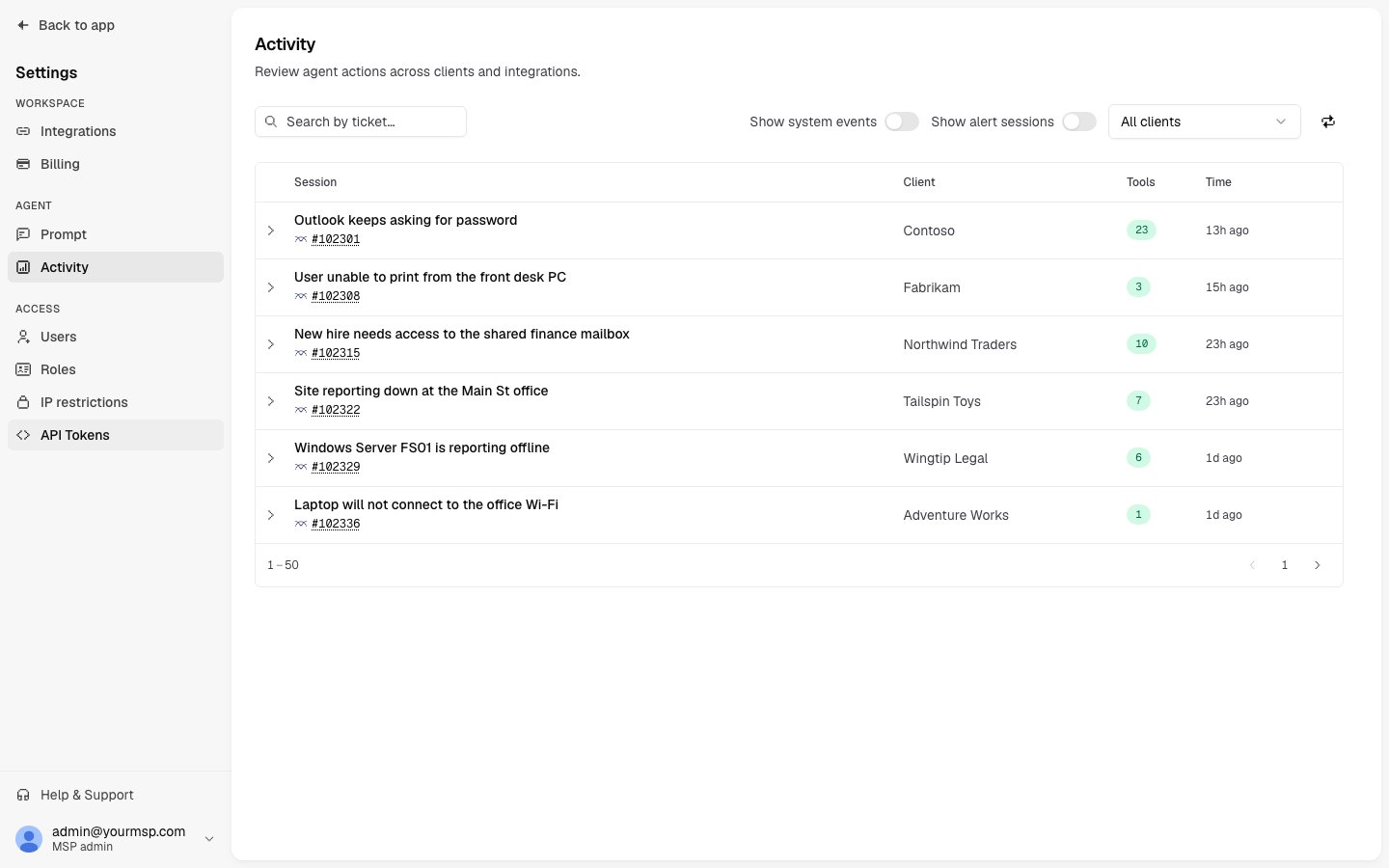This screenshot has height=868, width=1389.
Task: Open ticket link #102322
Action: pos(336,410)
